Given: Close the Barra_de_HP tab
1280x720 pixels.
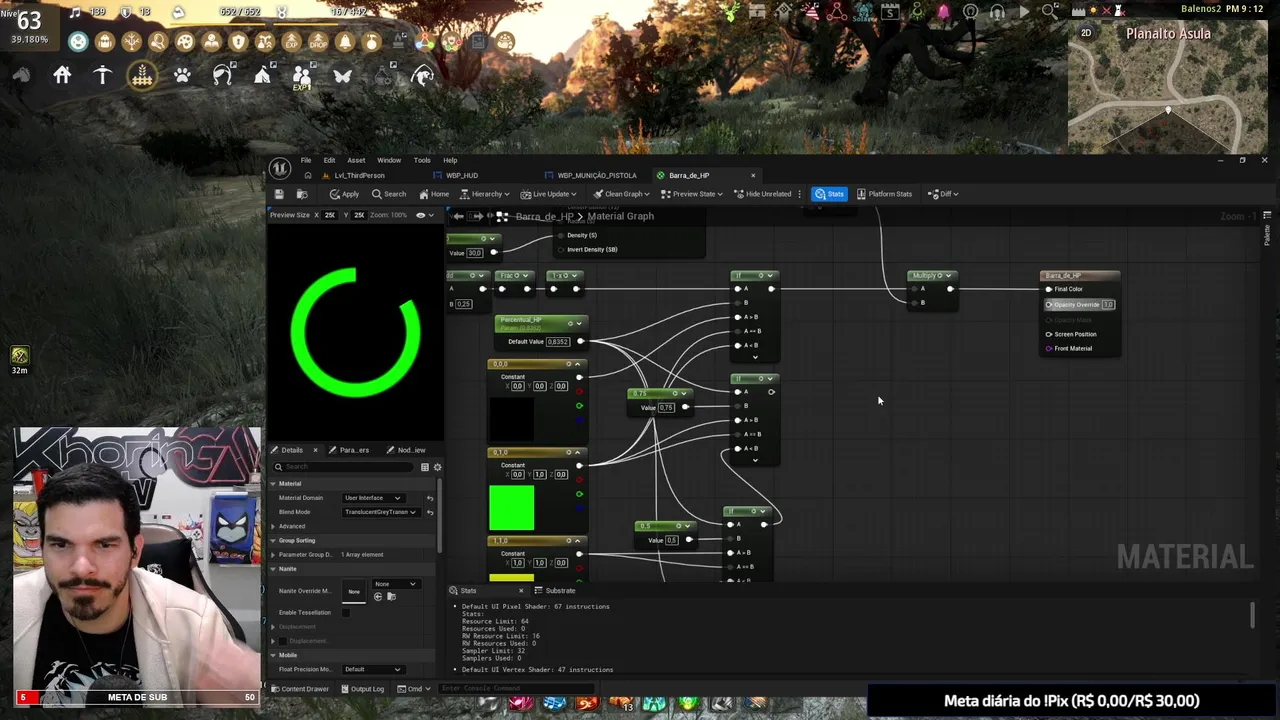Looking at the screenshot, I should 753,176.
